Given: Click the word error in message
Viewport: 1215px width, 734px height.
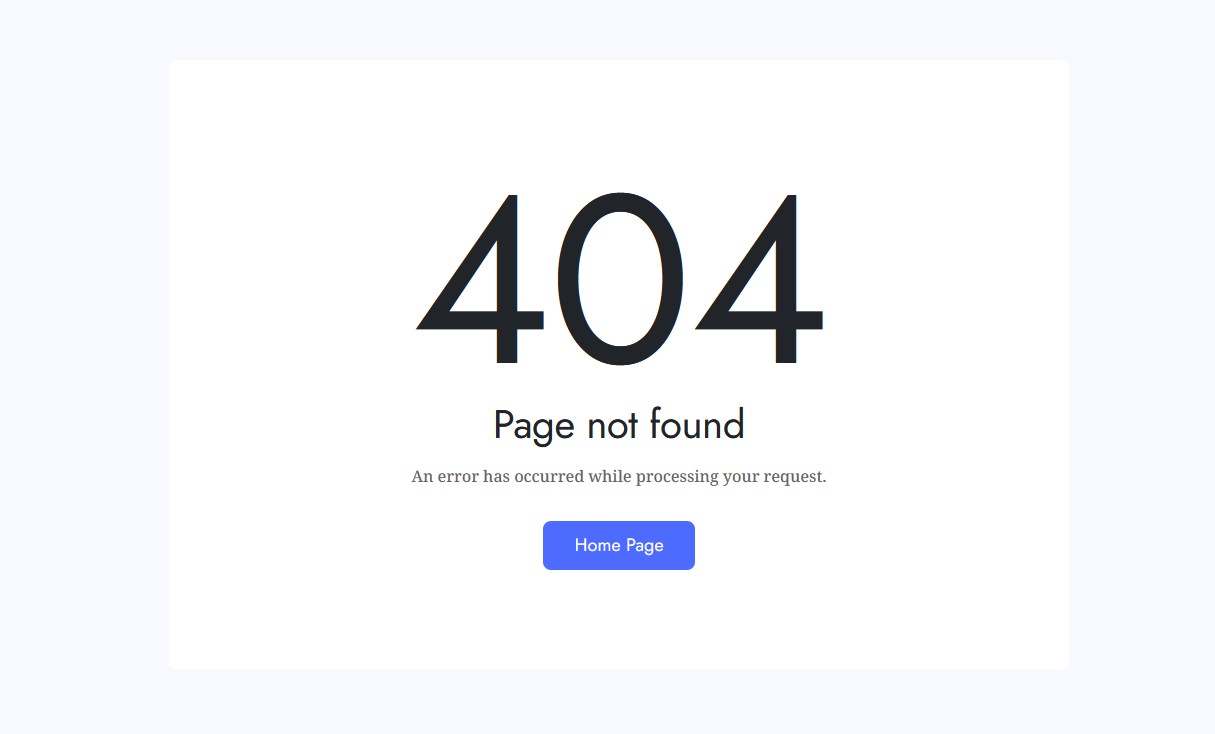Looking at the screenshot, I should pos(458,477).
